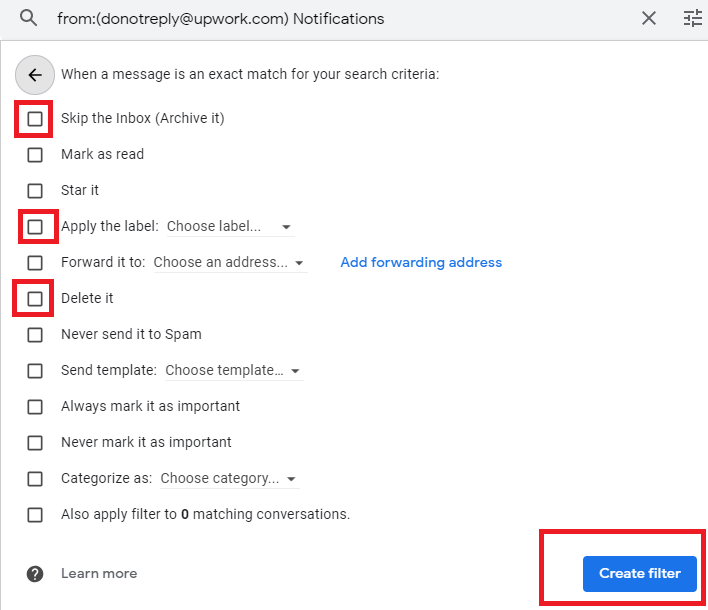Enable Skip the Inbox (Archive it)
Viewport: 708px width, 610px height.
click(x=35, y=119)
